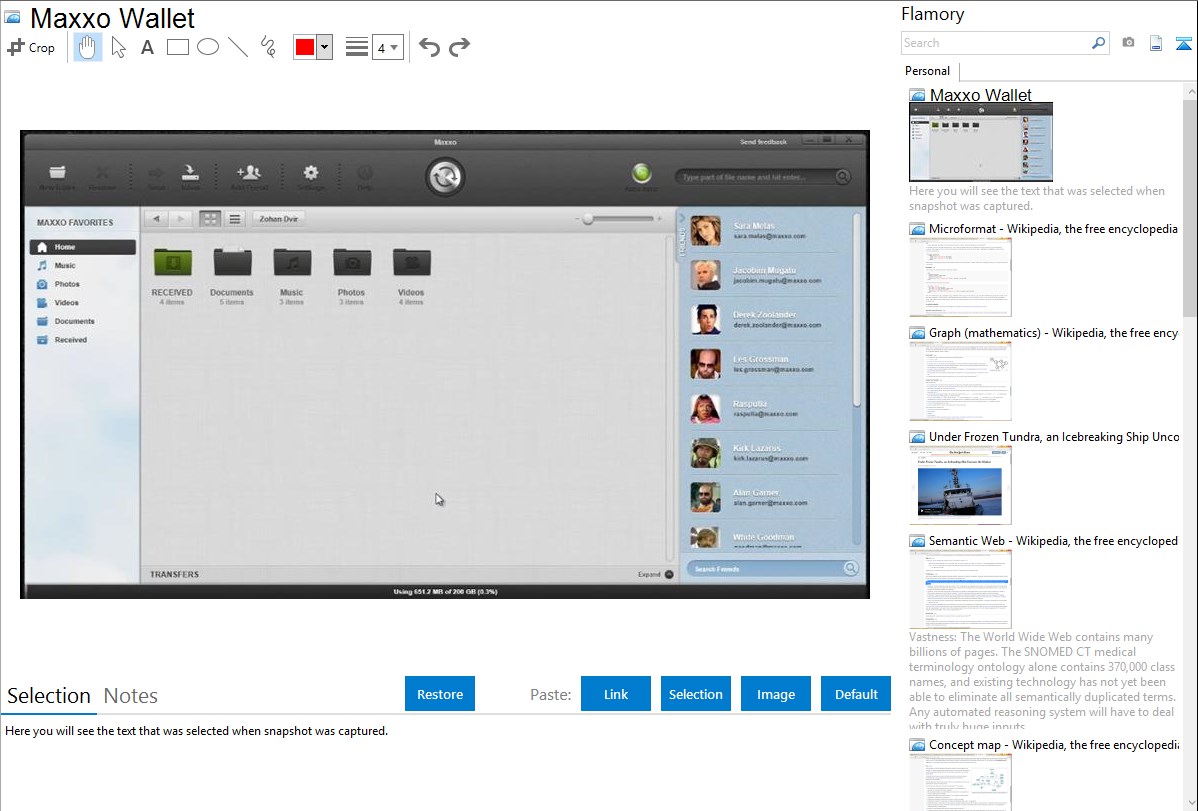Toggle the green Auto sync indicator
The height and width of the screenshot is (811, 1198).
[x=641, y=174]
